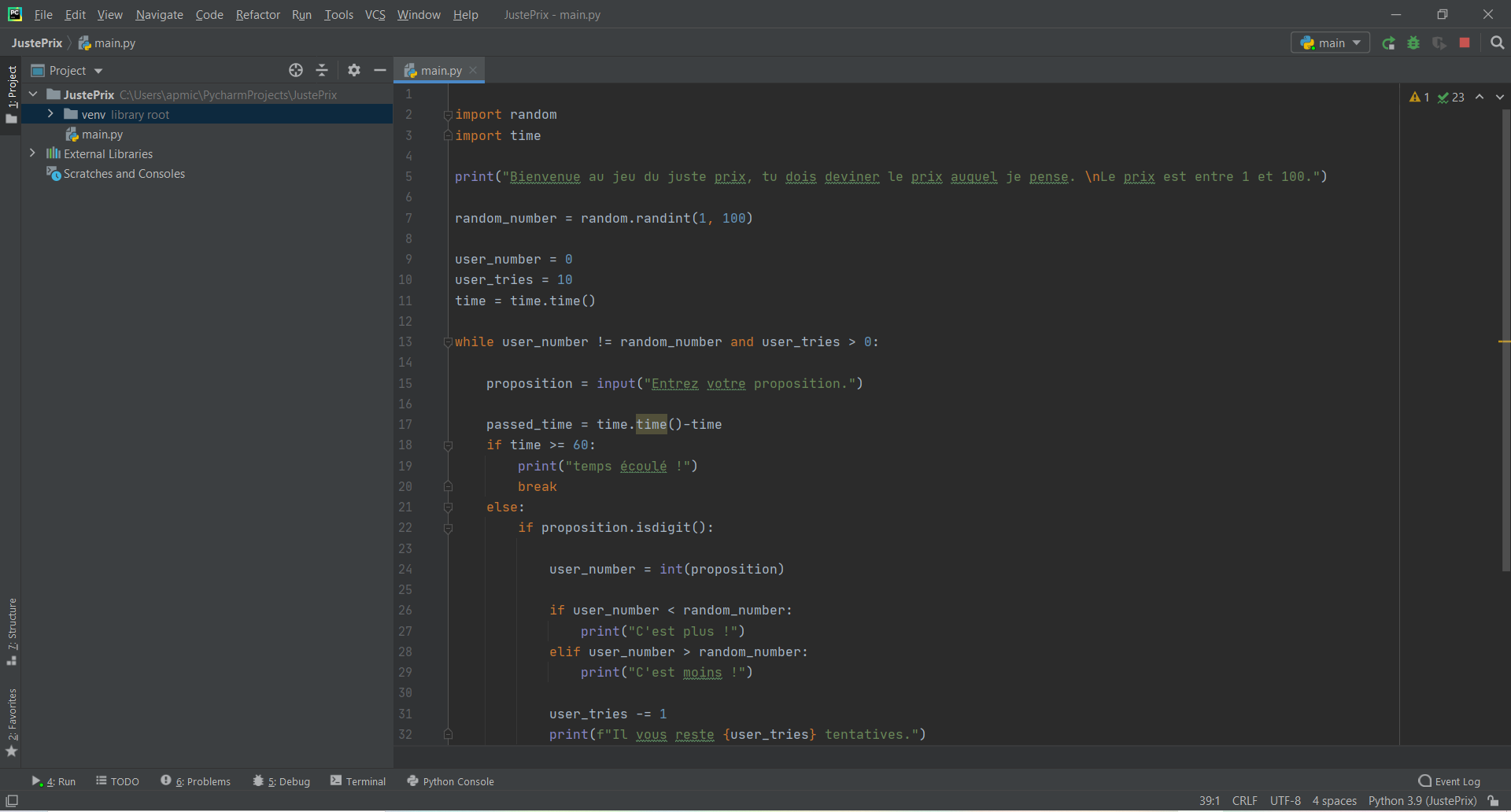The image size is (1511, 812).
Task: Open the Help menu
Action: (x=465, y=15)
